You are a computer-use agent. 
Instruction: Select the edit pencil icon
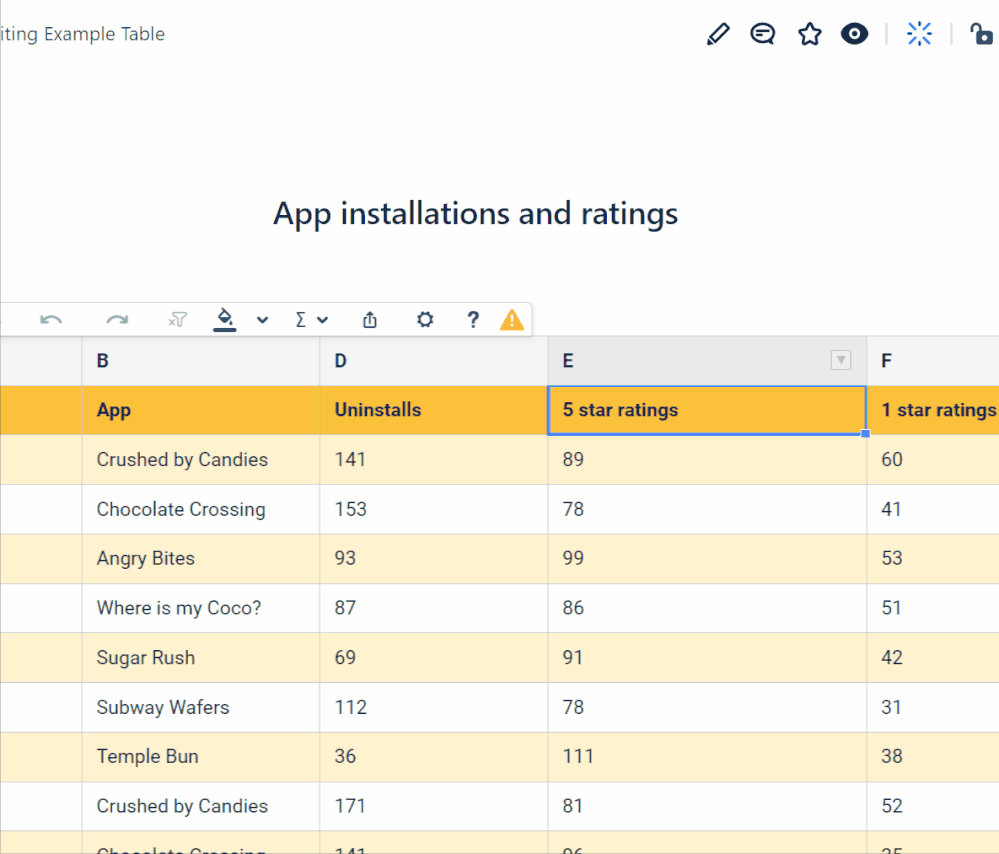pos(718,33)
